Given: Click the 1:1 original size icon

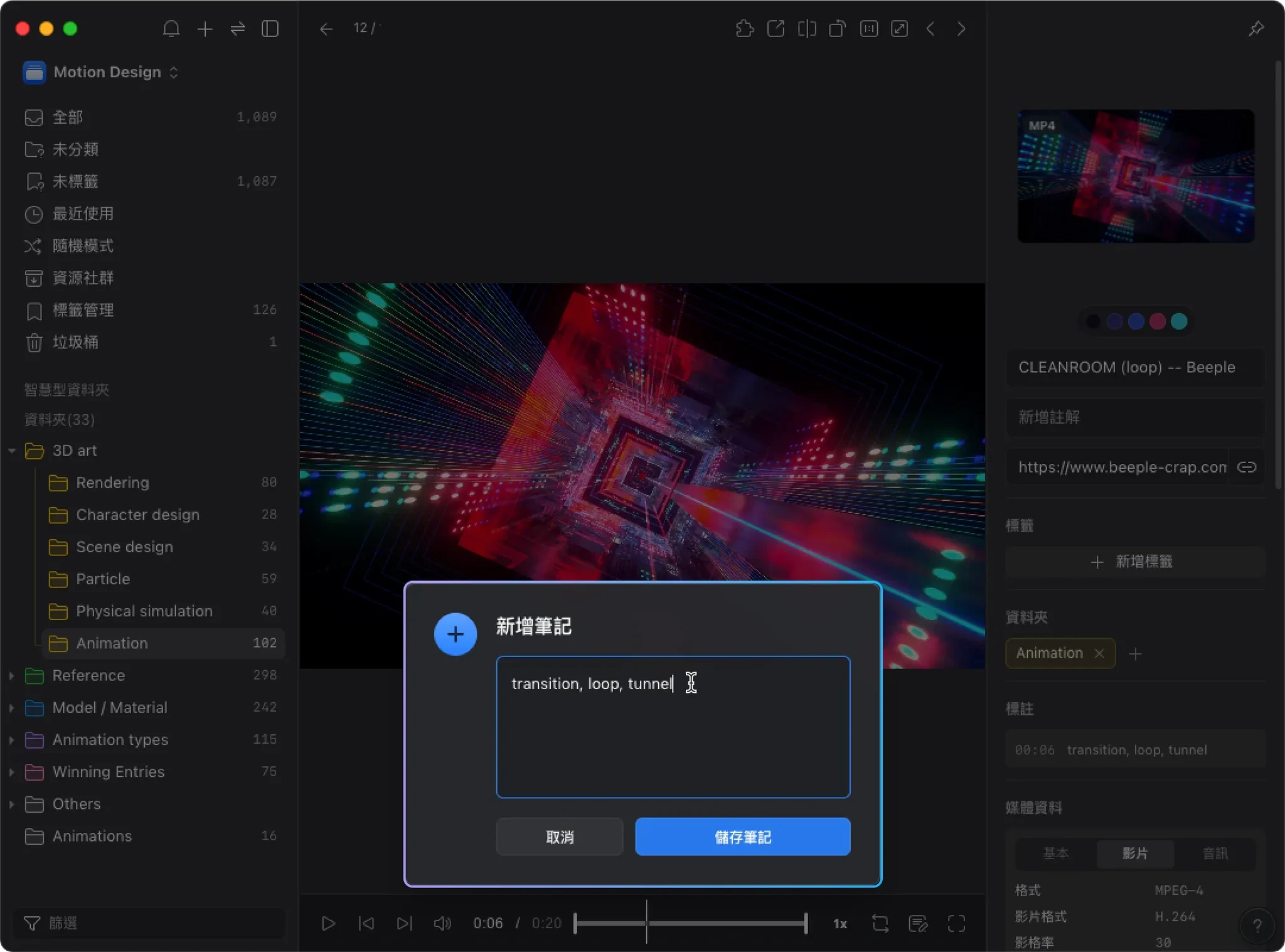Looking at the screenshot, I should coord(869,29).
